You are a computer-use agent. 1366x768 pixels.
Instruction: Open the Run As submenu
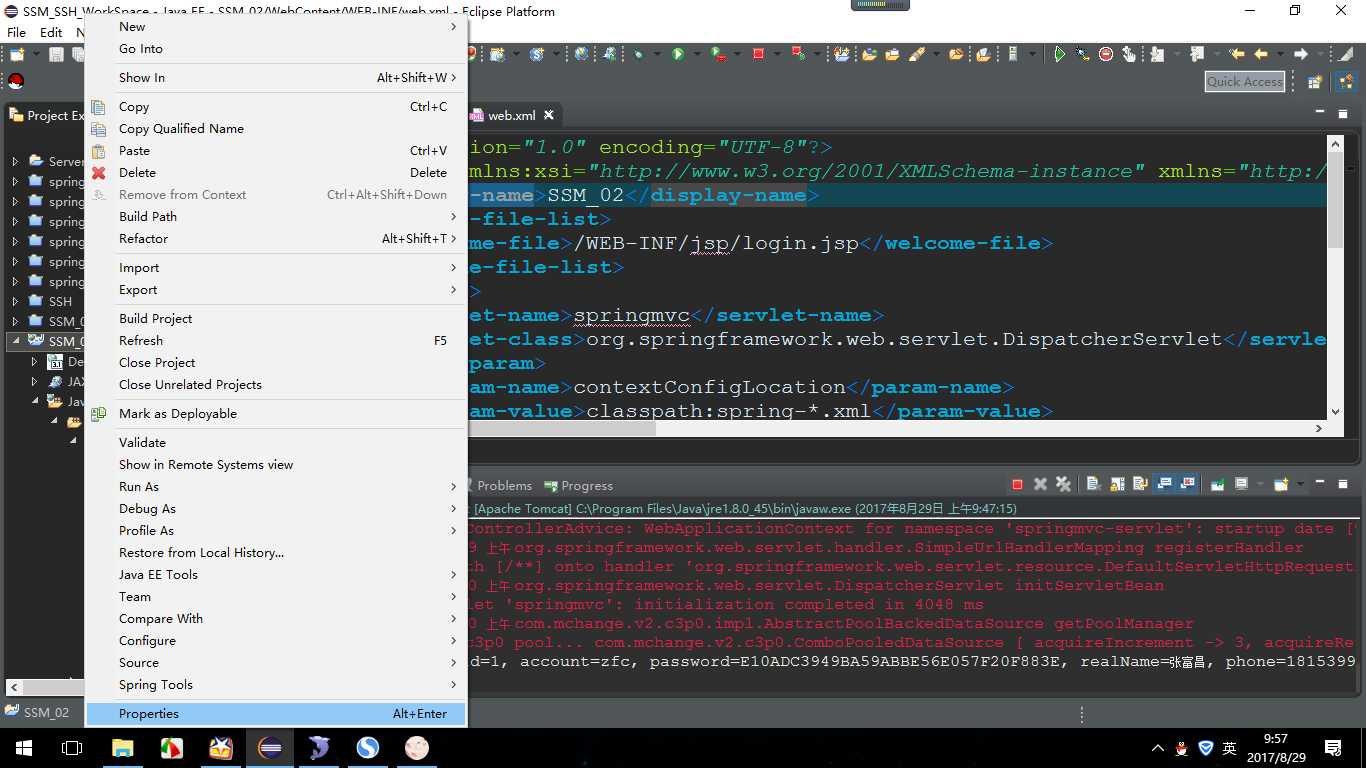click(277, 486)
